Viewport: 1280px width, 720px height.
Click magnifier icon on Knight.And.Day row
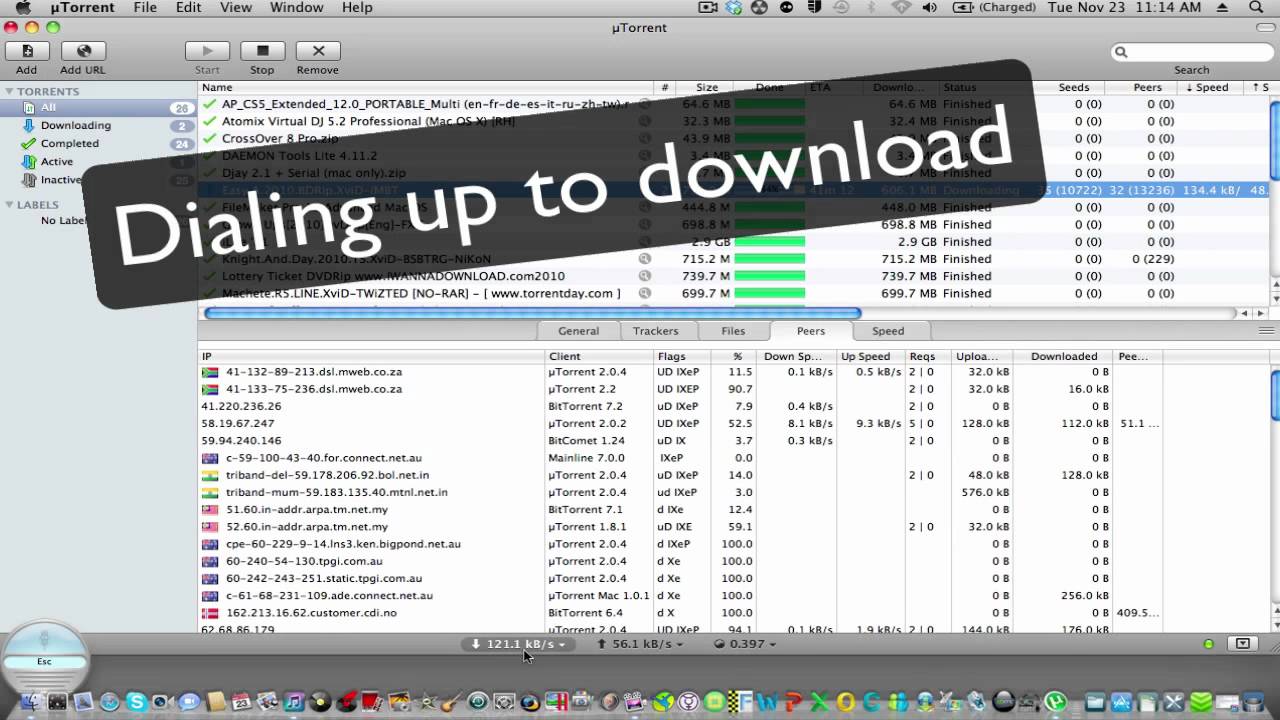tap(645, 259)
